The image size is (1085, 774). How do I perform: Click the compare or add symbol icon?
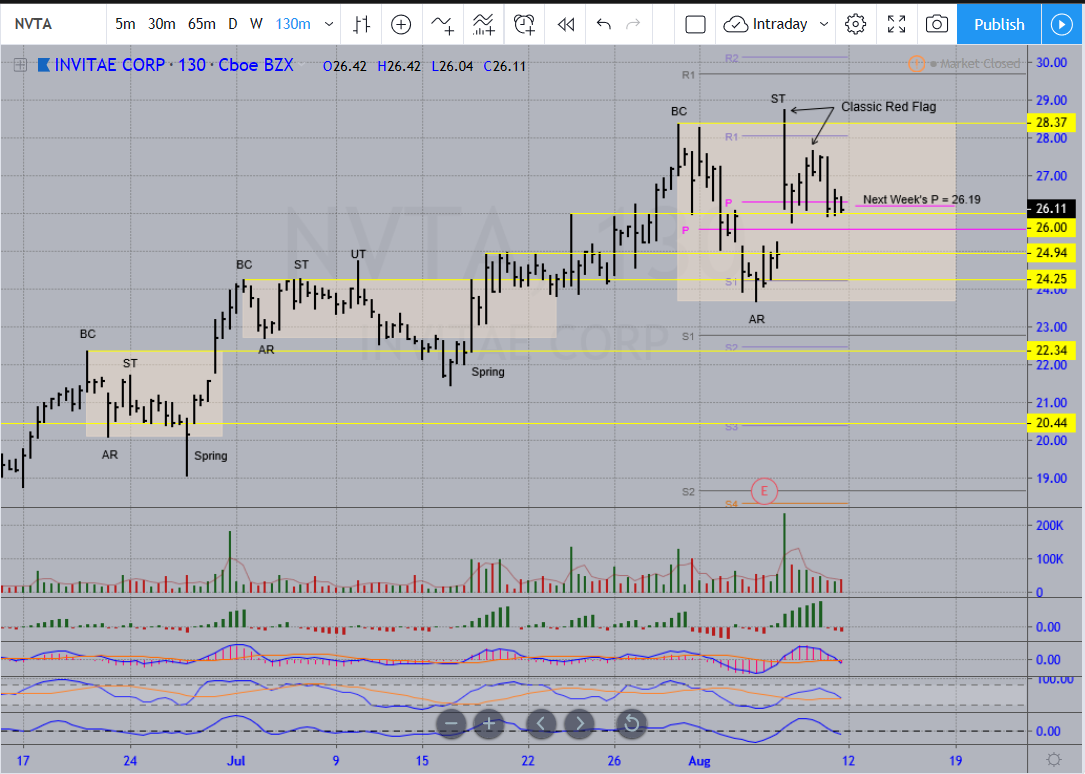pyautogui.click(x=401, y=24)
